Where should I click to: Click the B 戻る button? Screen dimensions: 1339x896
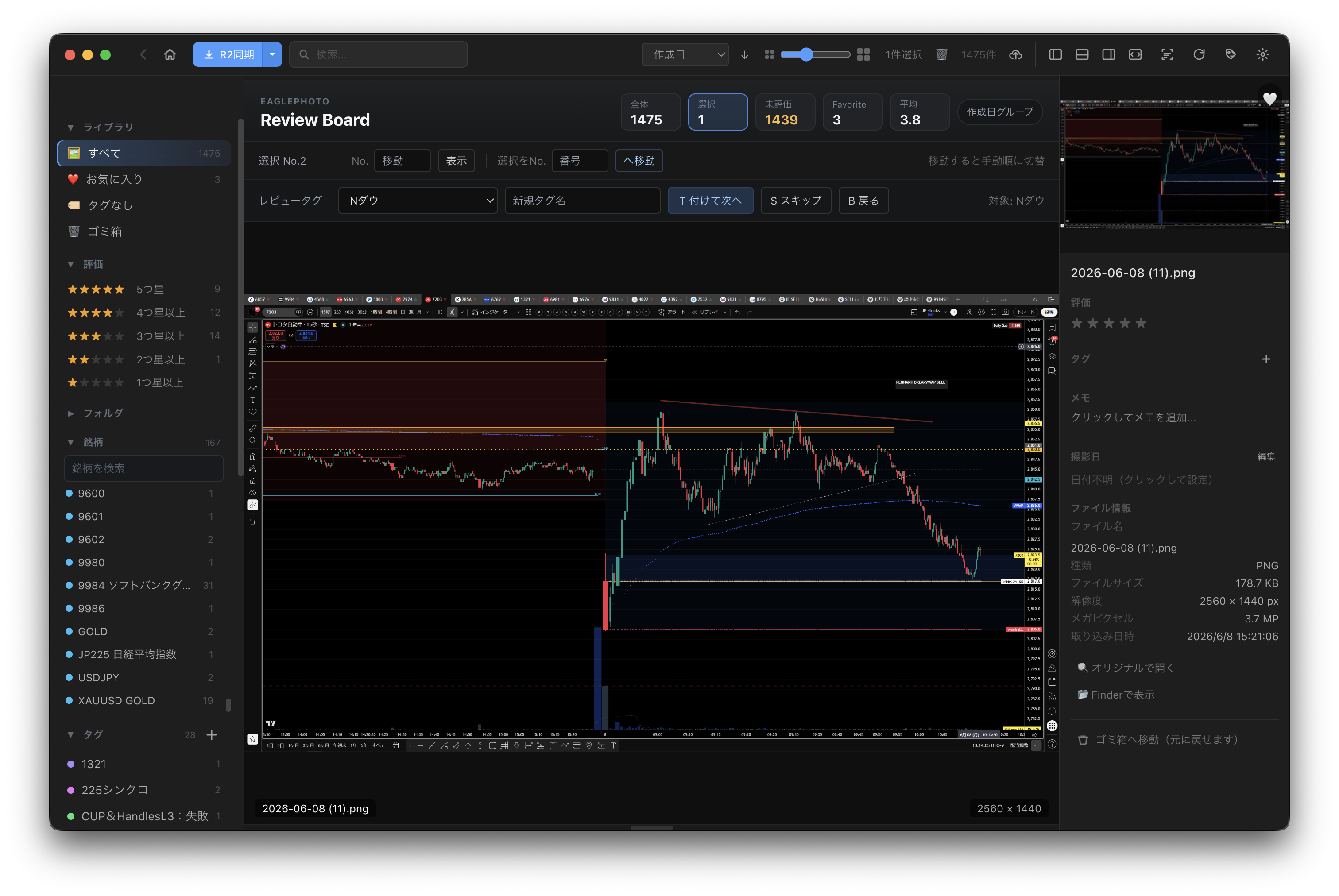(863, 201)
